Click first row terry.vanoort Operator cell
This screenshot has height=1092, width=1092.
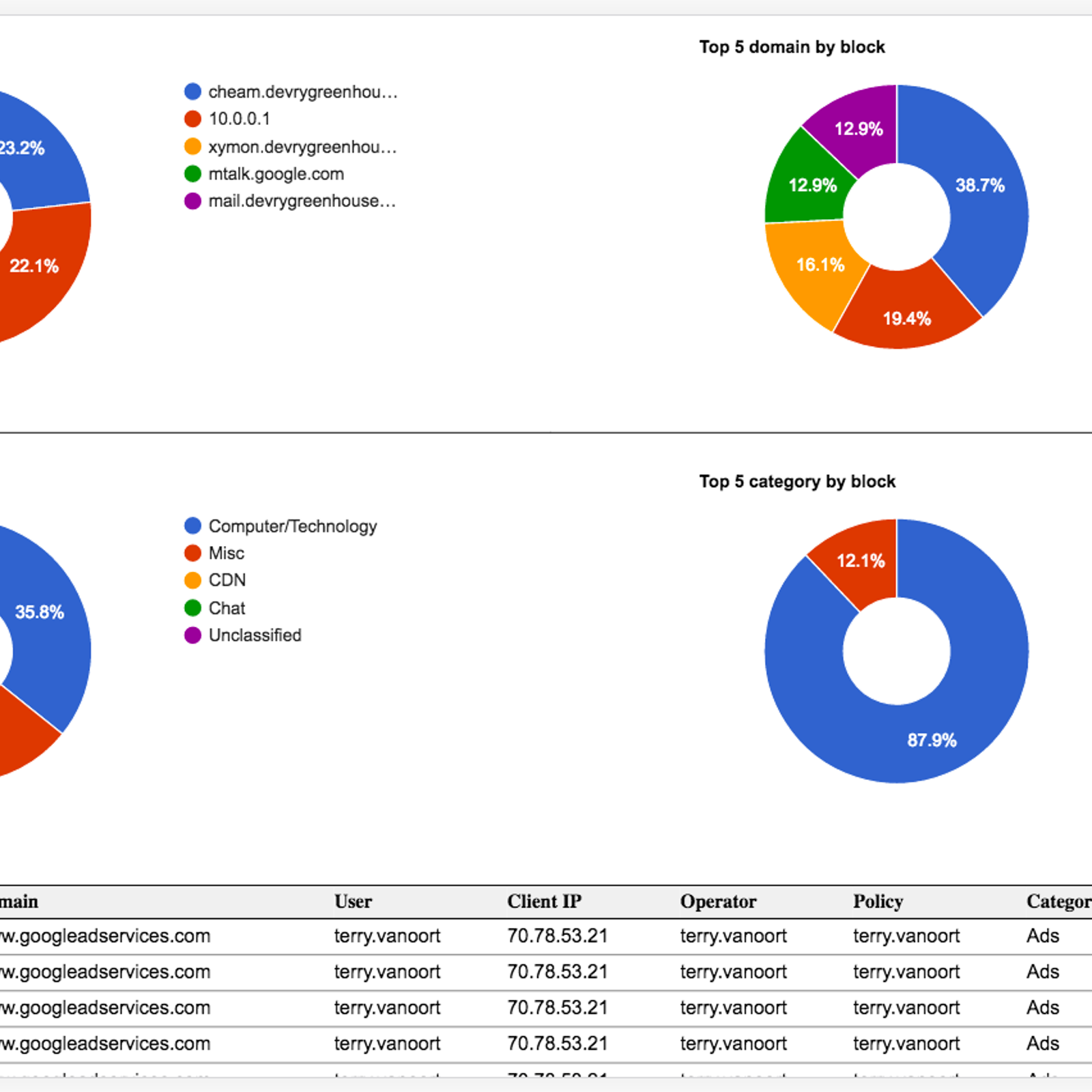click(733, 936)
